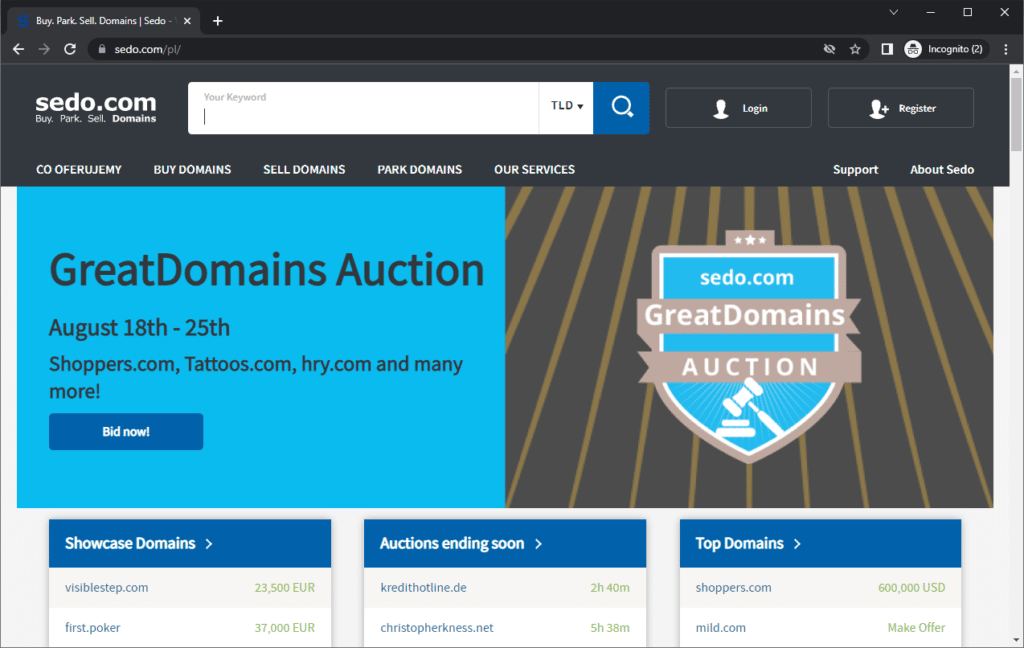Click the Register button
This screenshot has width=1024, height=648.
coord(900,107)
